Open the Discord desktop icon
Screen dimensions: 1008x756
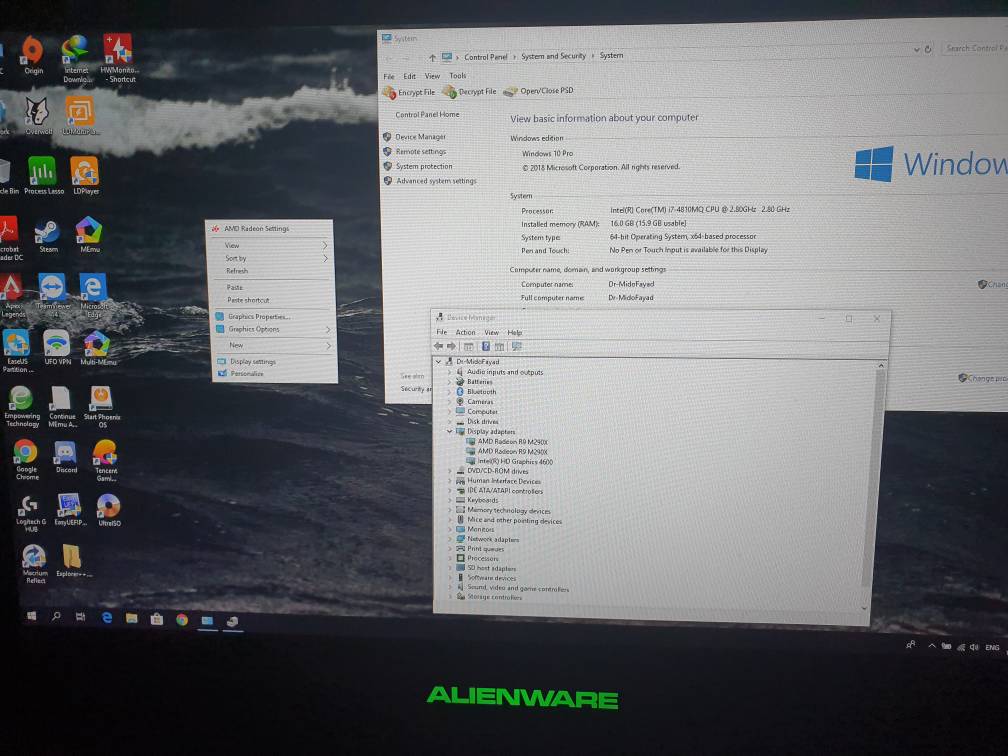click(66, 457)
